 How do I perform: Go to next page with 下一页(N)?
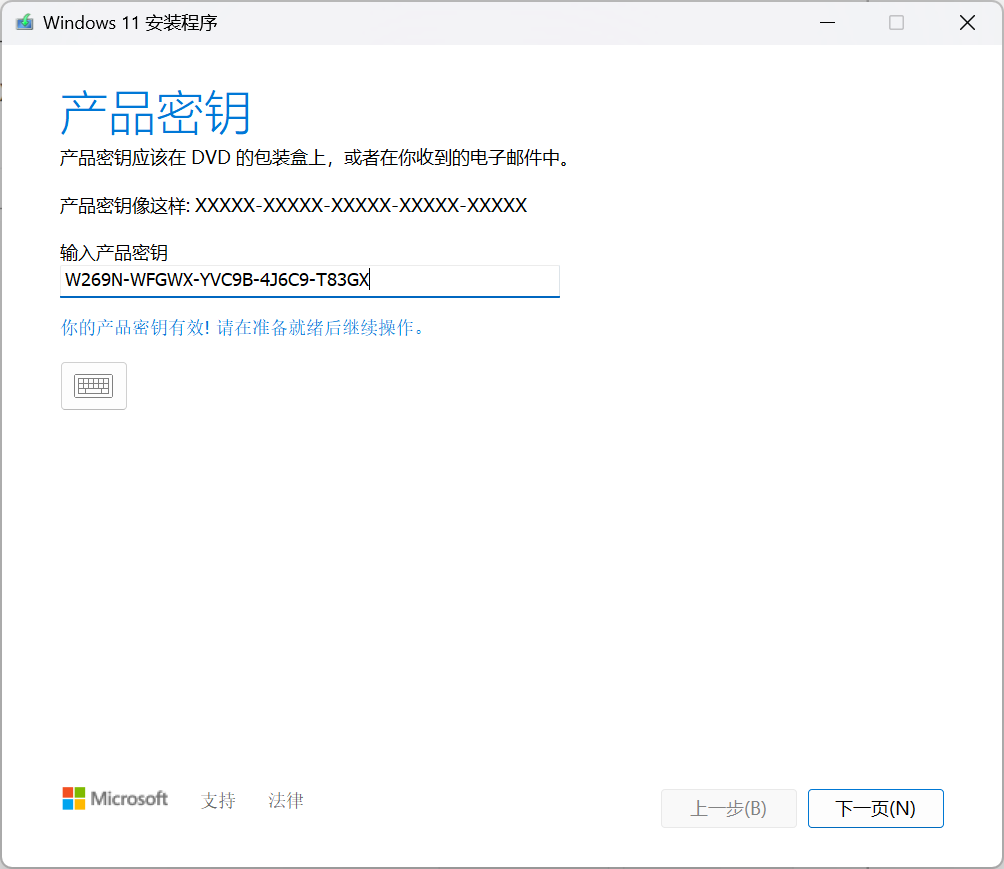pyautogui.click(x=875, y=808)
